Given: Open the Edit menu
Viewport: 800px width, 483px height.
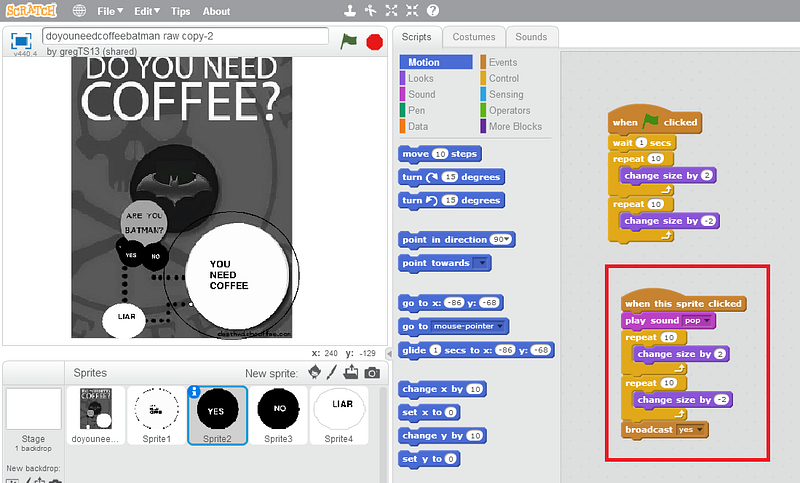Looking at the screenshot, I should point(147,11).
